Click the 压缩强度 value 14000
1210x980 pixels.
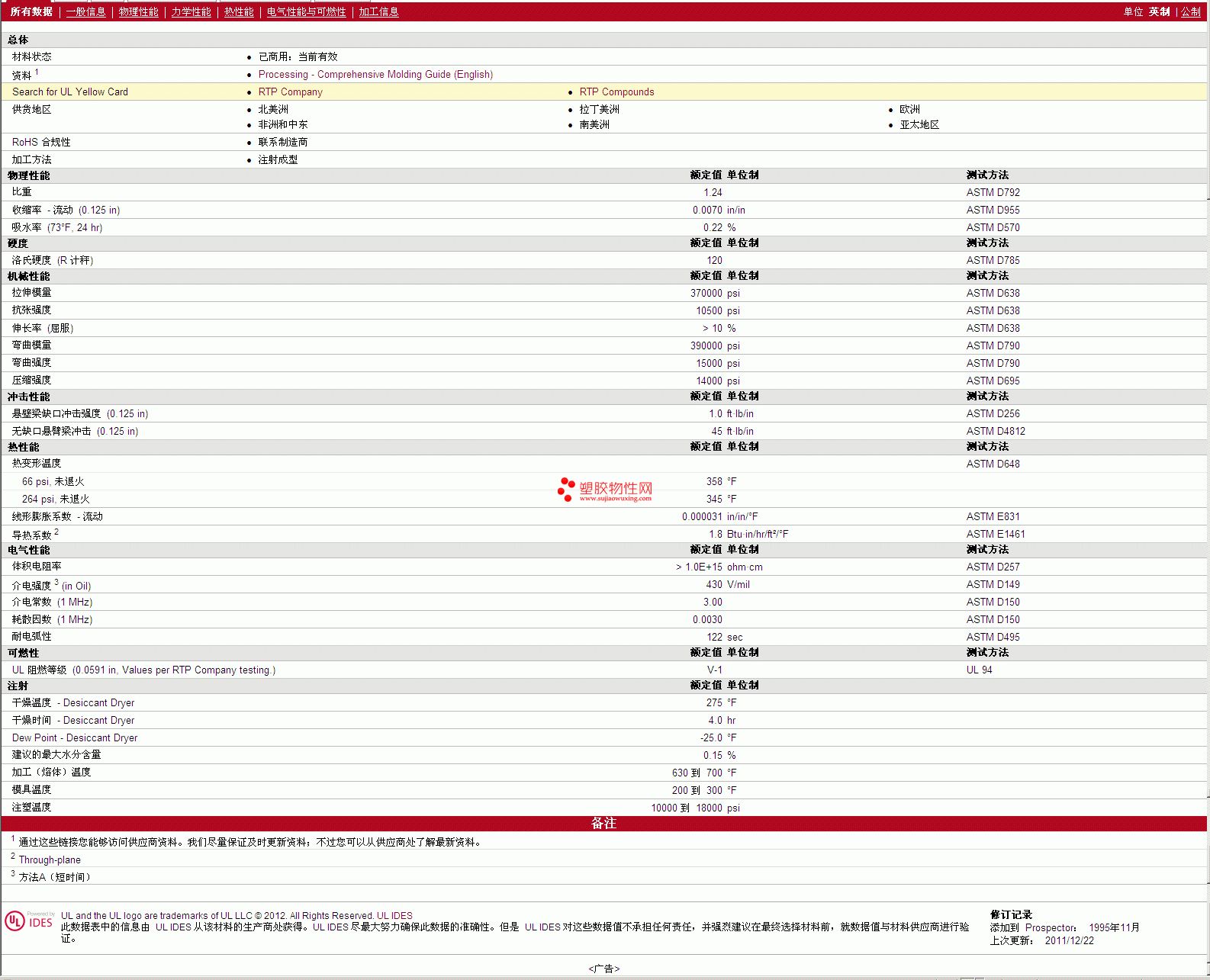[710, 381]
